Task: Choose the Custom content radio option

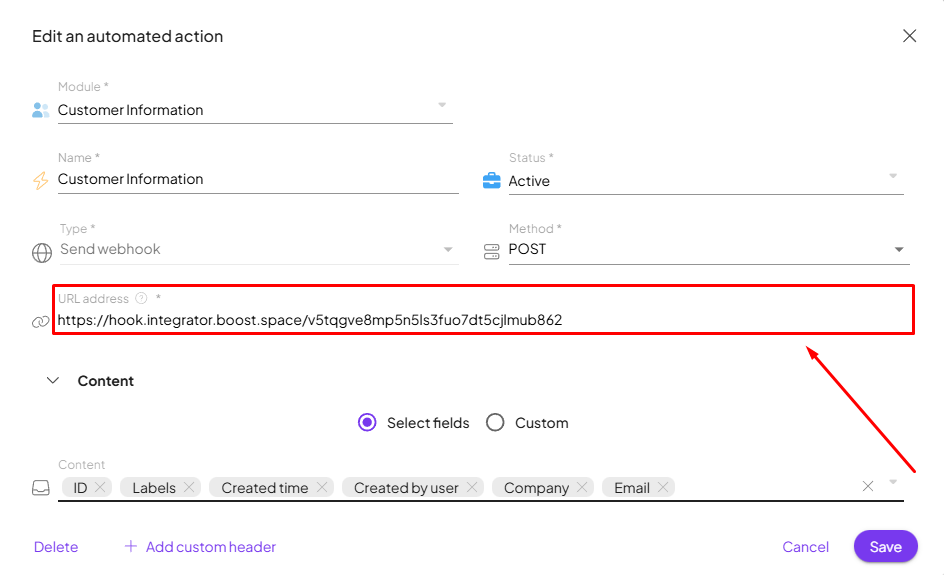Action: (x=495, y=423)
